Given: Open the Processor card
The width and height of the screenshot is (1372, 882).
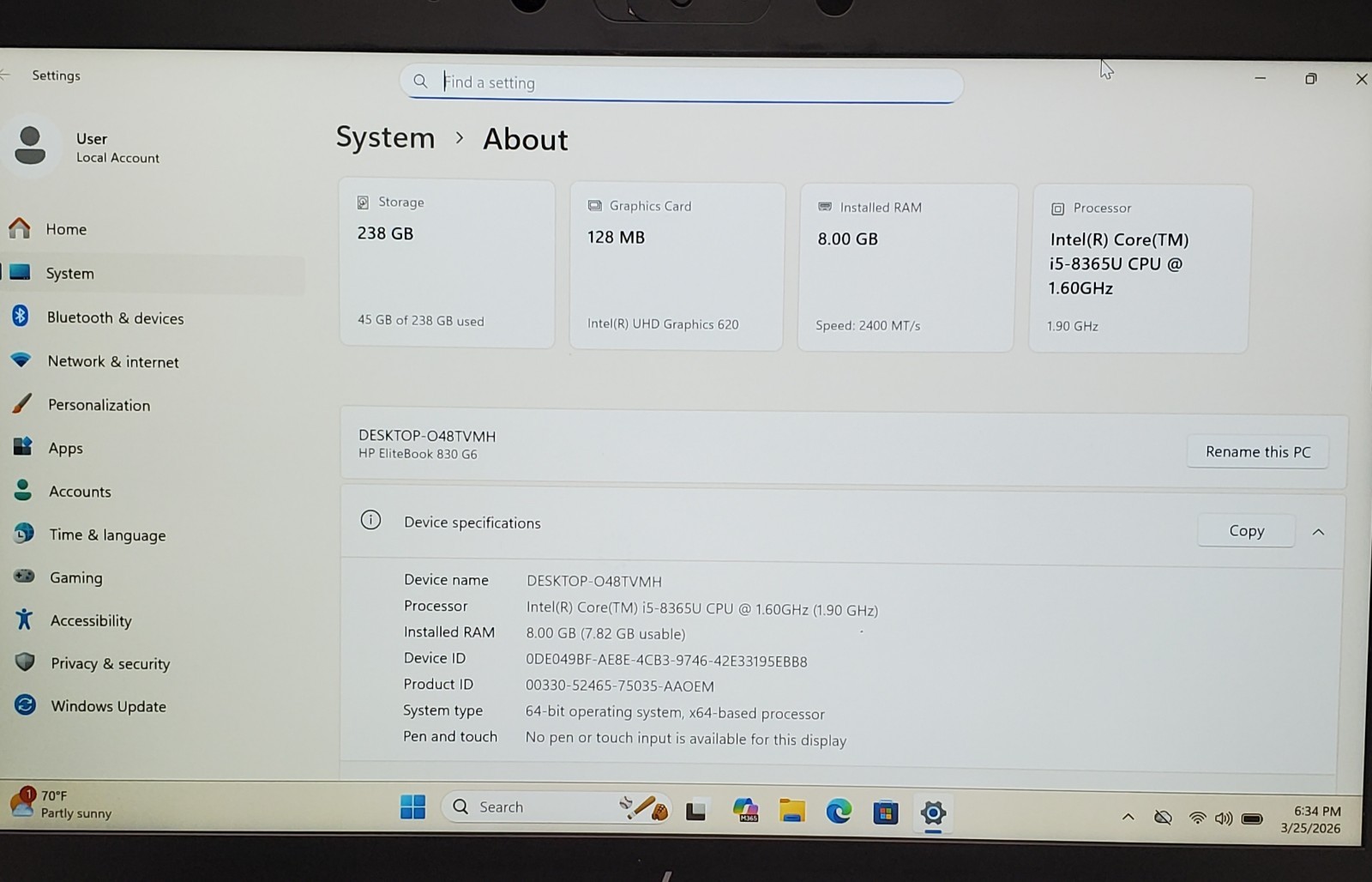Looking at the screenshot, I should coord(1140,269).
